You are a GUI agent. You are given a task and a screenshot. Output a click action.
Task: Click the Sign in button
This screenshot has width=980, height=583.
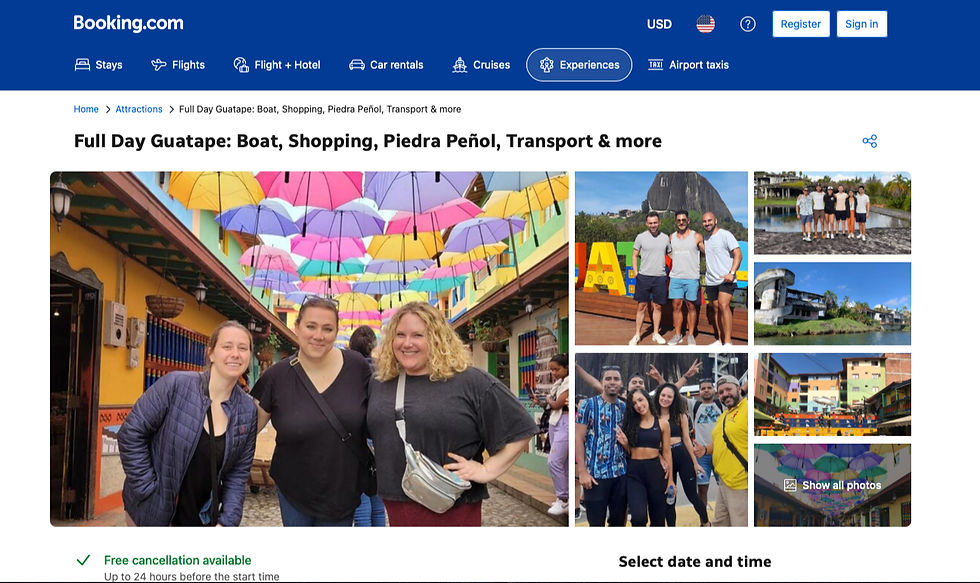861,24
